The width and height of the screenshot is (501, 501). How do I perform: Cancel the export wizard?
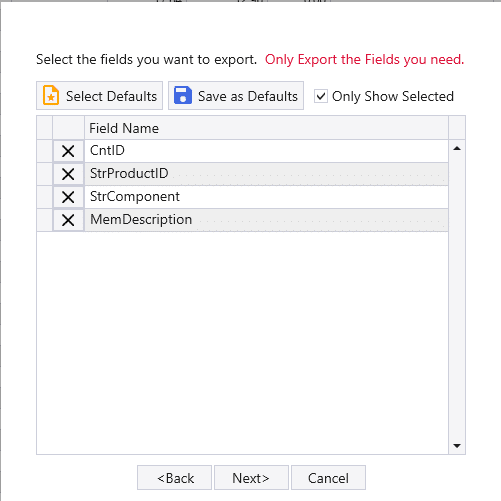tap(328, 478)
